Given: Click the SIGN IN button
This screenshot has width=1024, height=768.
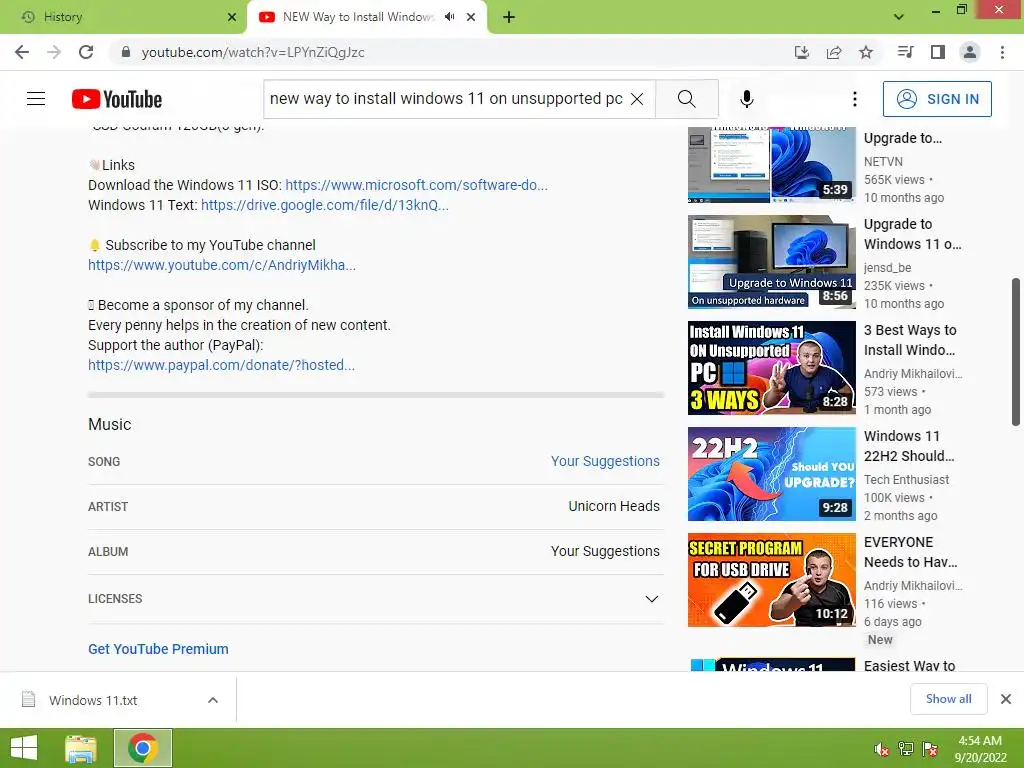Looking at the screenshot, I should (x=937, y=99).
